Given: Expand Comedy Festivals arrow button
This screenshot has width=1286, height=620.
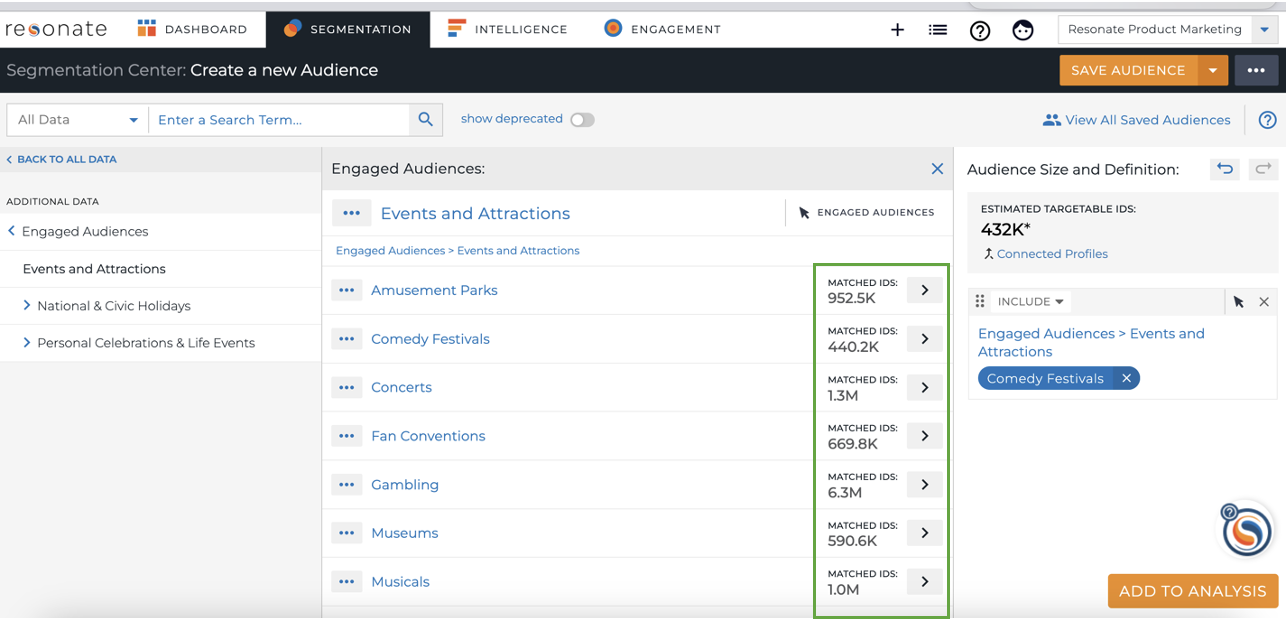Looking at the screenshot, I should pyautogui.click(x=925, y=339).
